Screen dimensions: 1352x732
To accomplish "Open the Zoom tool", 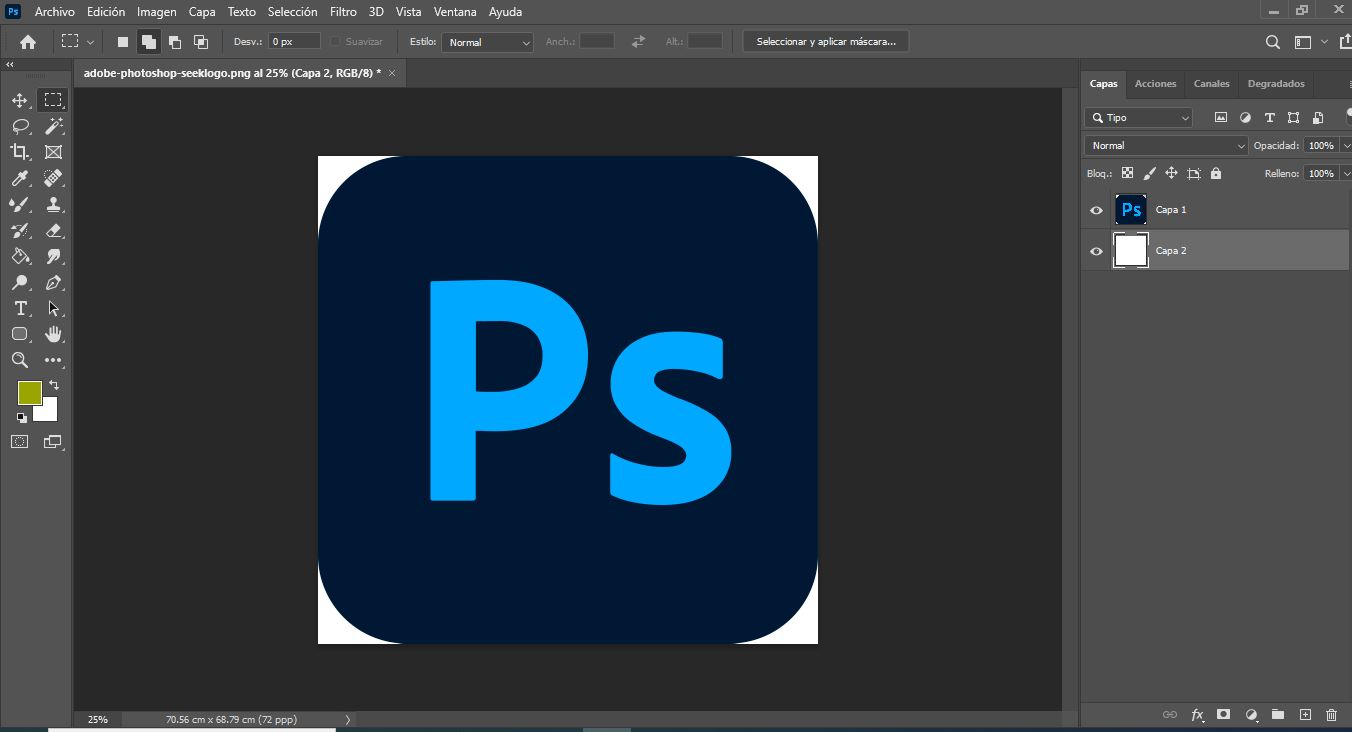I will click(x=19, y=360).
